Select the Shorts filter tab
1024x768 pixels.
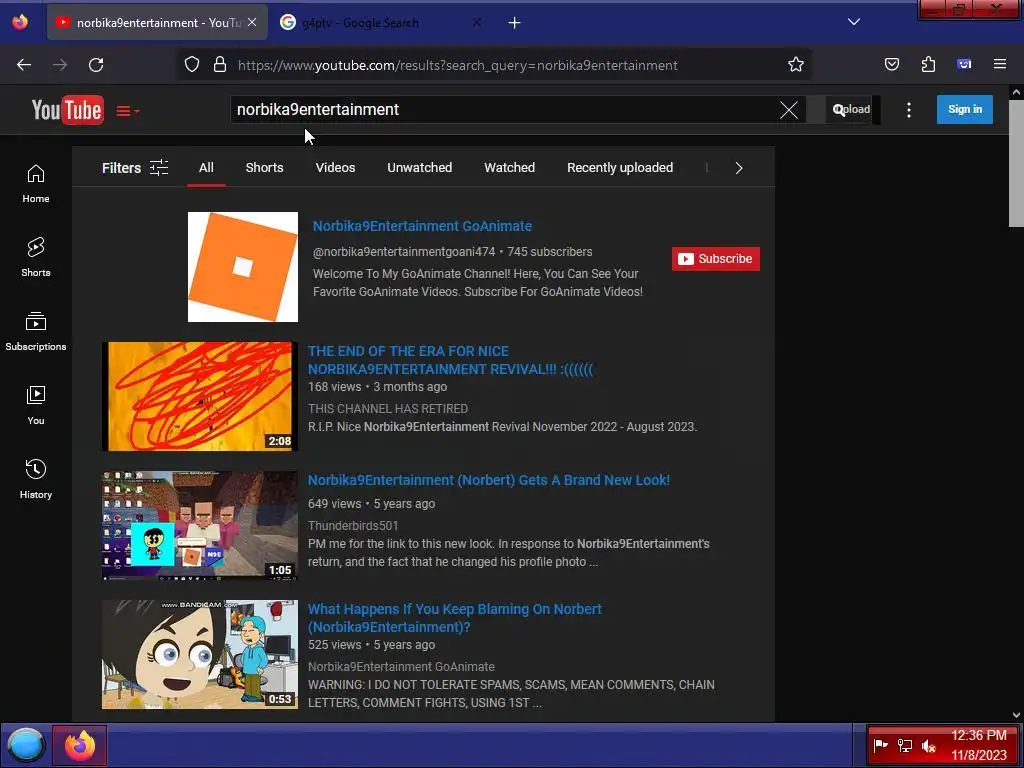(264, 168)
